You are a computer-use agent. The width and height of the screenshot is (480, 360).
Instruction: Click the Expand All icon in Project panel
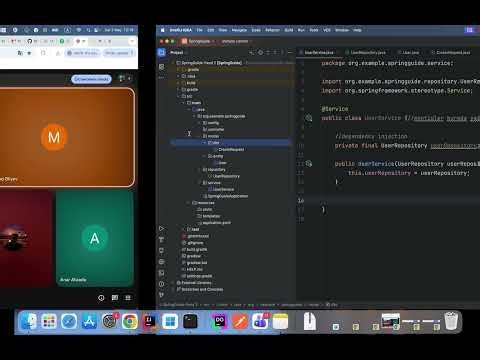268,52
